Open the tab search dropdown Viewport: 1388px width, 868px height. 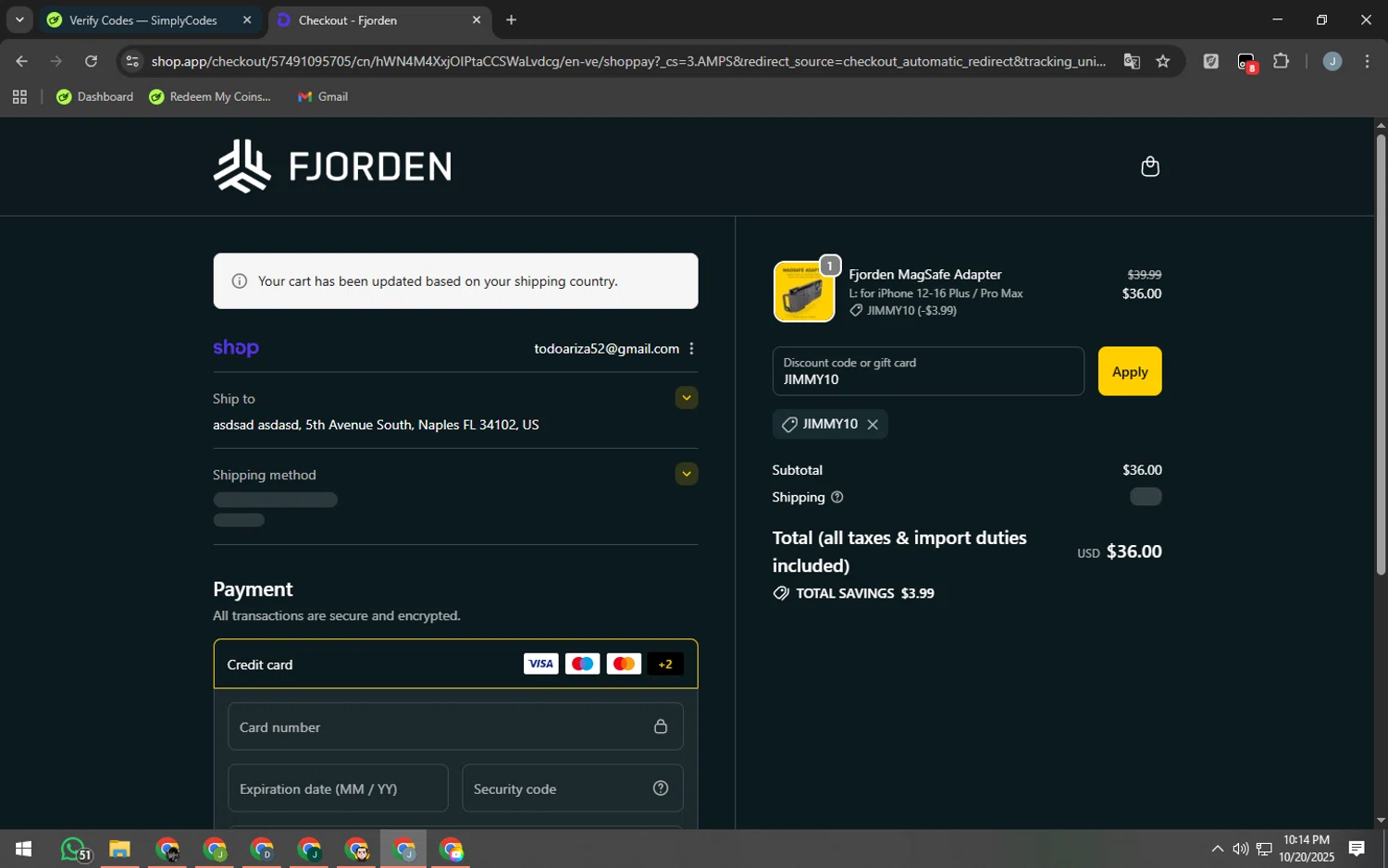pyautogui.click(x=19, y=19)
